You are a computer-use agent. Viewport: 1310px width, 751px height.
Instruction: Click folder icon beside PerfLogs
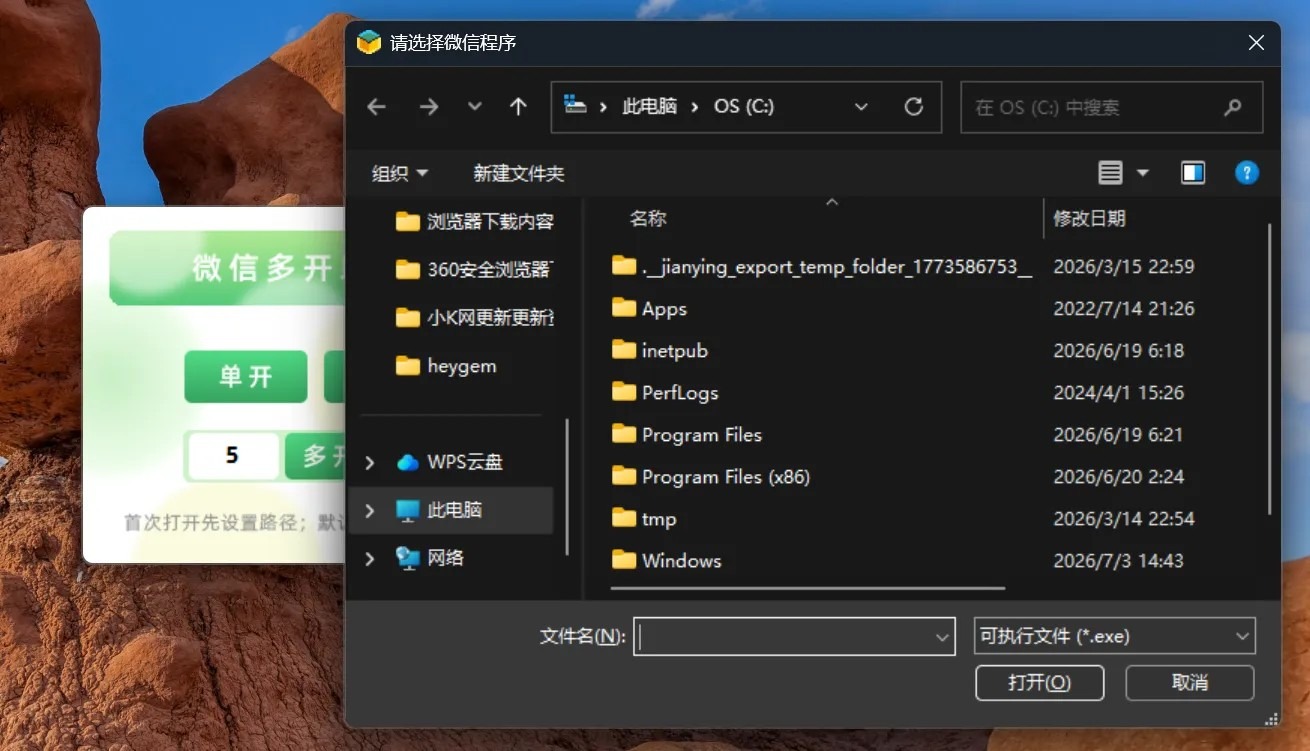624,392
